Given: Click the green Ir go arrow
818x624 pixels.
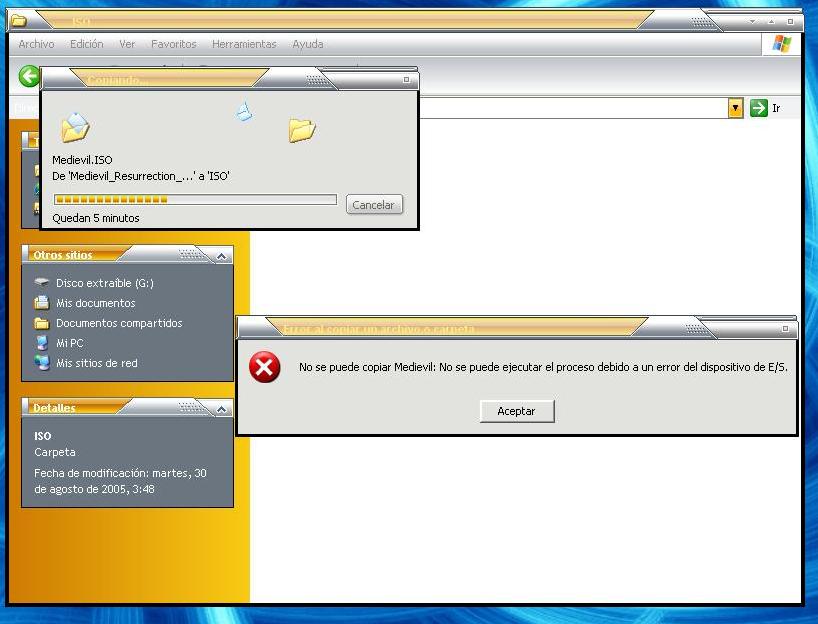Looking at the screenshot, I should (759, 108).
